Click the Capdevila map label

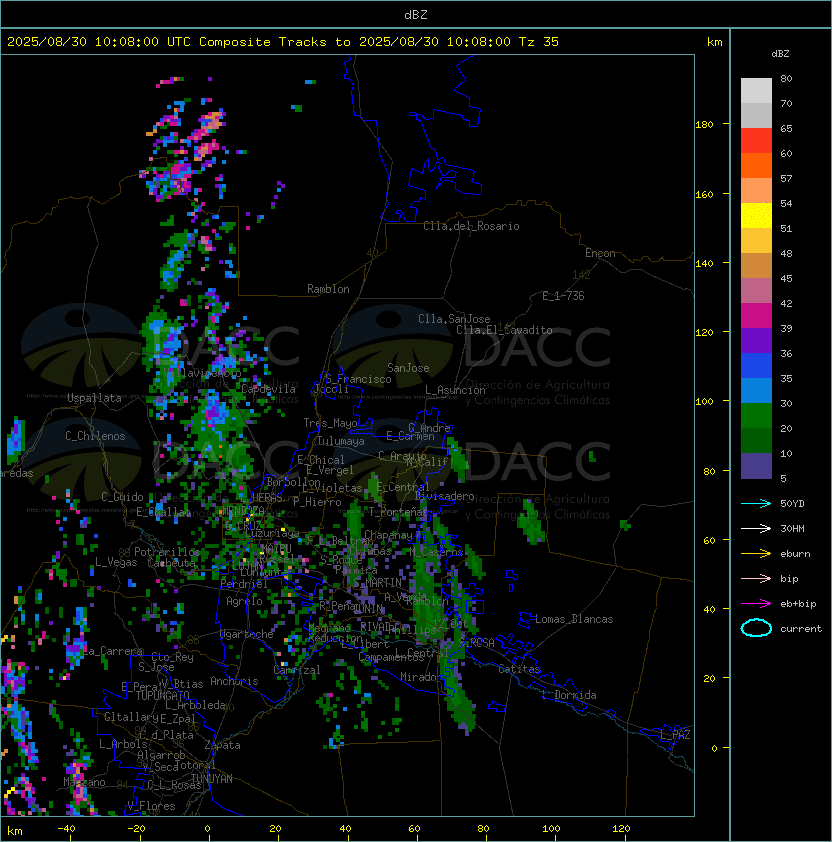(268, 389)
